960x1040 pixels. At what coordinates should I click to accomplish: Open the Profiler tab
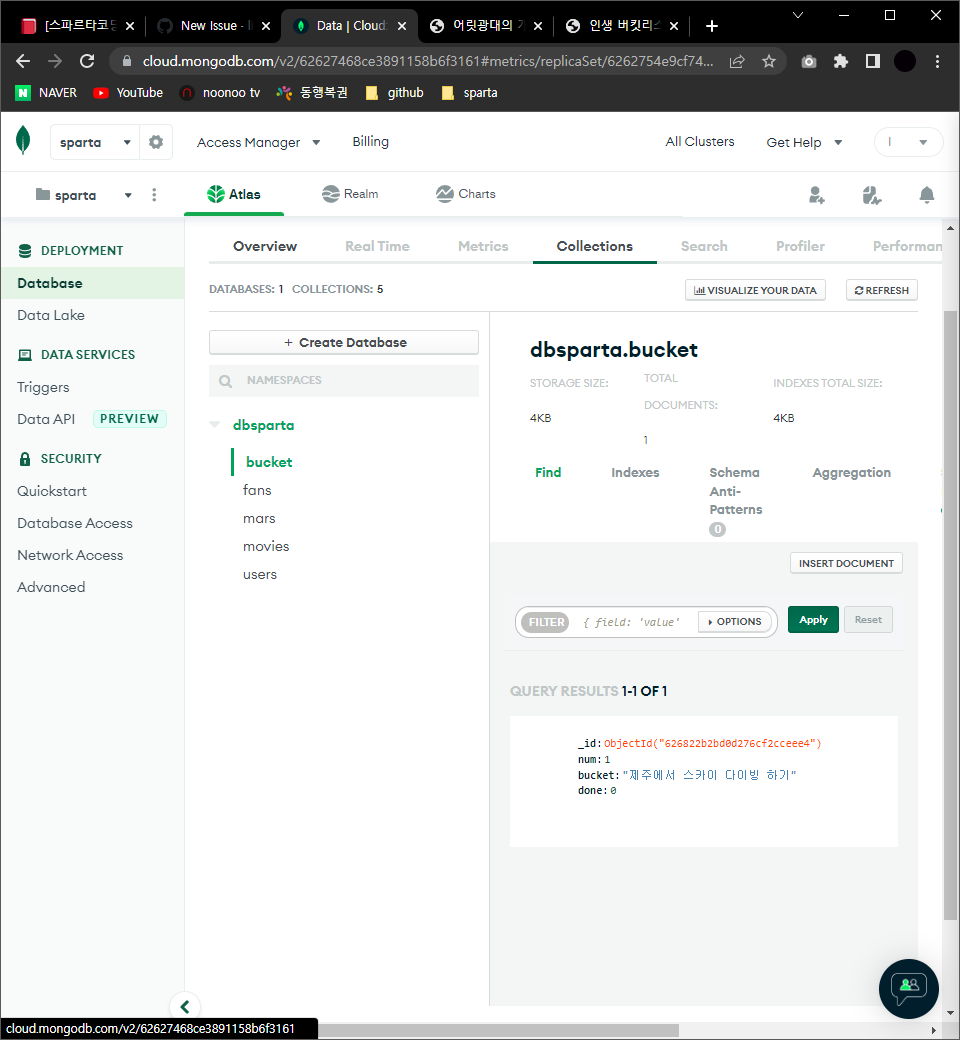tap(800, 246)
